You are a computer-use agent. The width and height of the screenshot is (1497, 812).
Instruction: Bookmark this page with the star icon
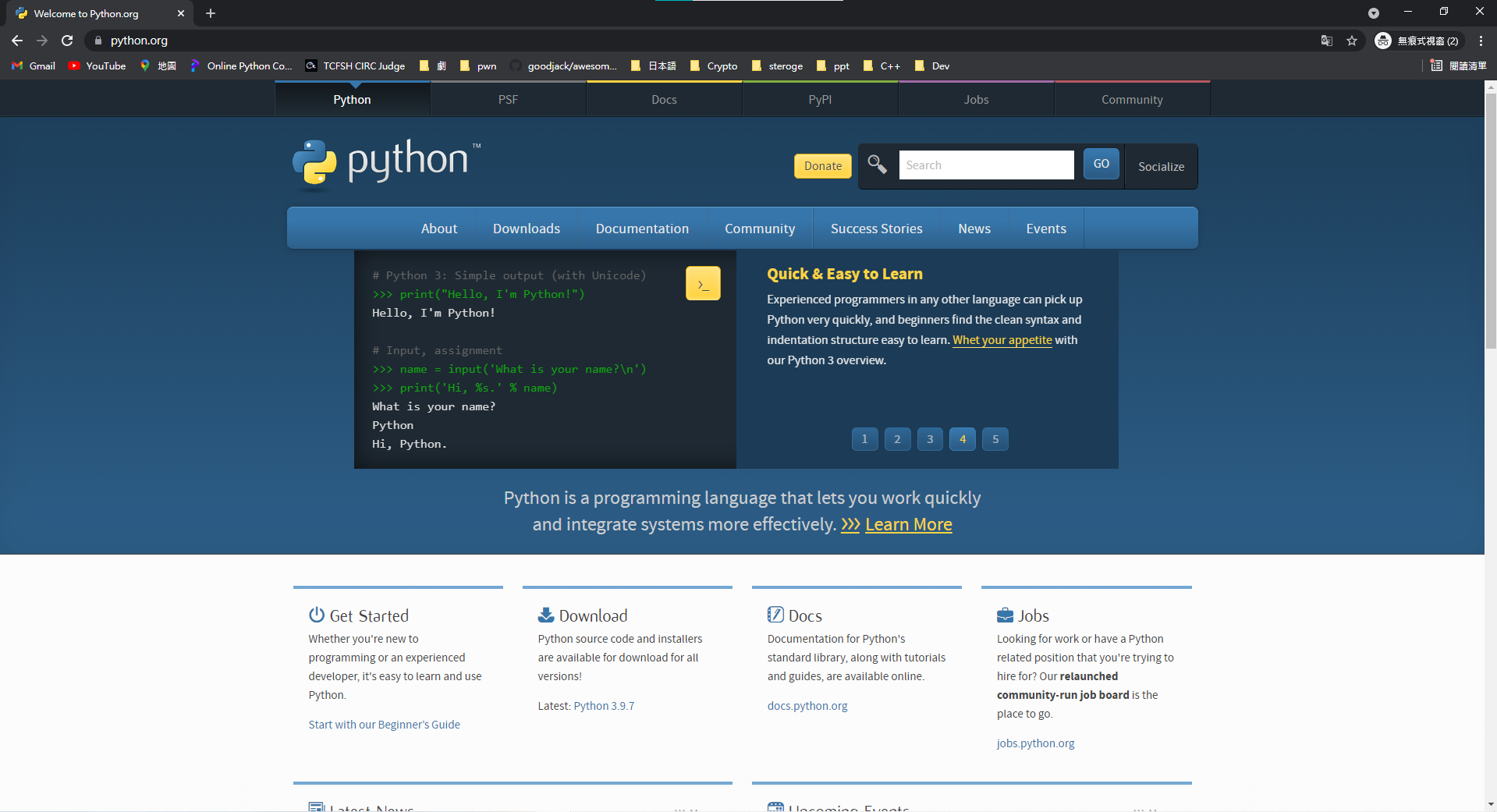click(x=1352, y=41)
